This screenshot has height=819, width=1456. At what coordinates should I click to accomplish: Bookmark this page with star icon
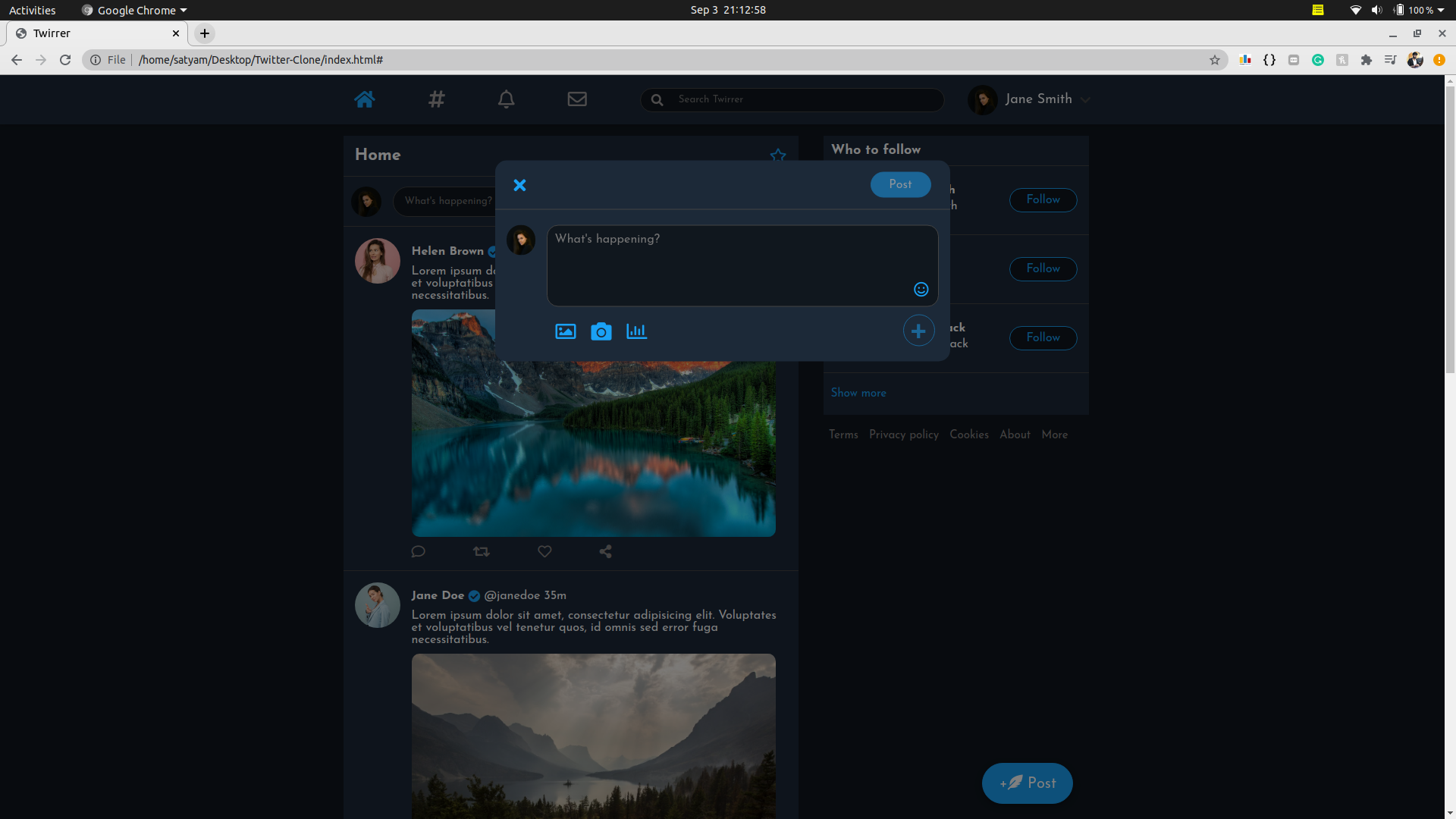(1215, 60)
